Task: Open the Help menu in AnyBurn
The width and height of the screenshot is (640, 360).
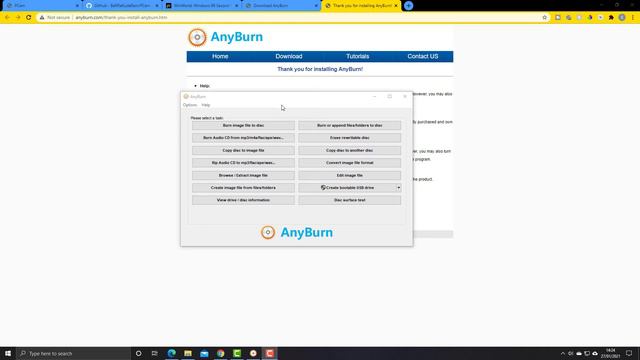Action: click(206, 105)
